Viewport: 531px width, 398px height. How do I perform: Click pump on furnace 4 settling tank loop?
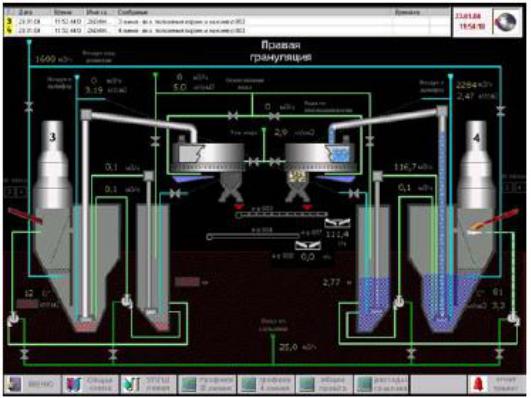point(400,301)
